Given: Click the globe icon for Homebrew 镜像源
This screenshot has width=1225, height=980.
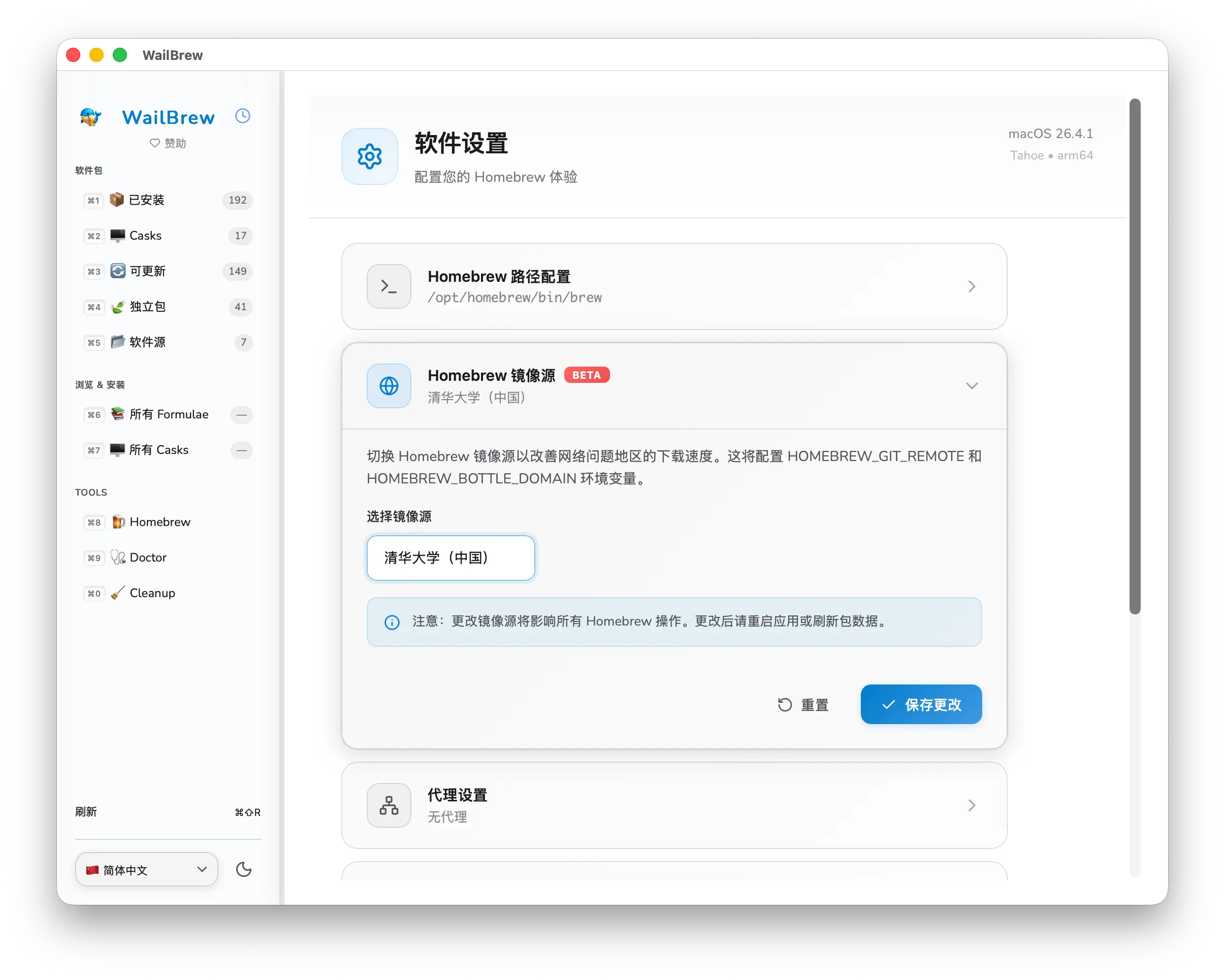Looking at the screenshot, I should (389, 386).
